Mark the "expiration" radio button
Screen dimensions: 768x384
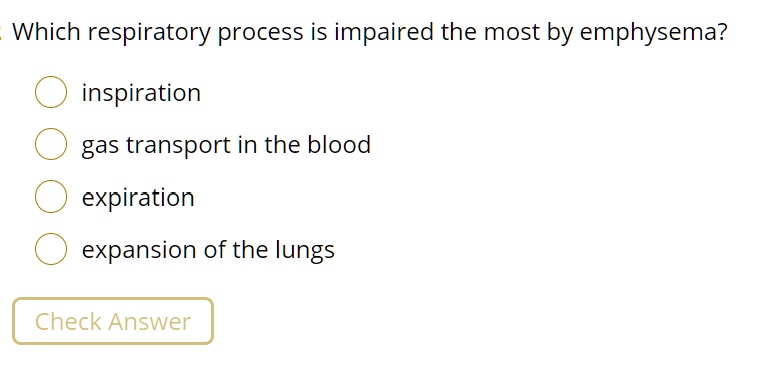point(51,196)
